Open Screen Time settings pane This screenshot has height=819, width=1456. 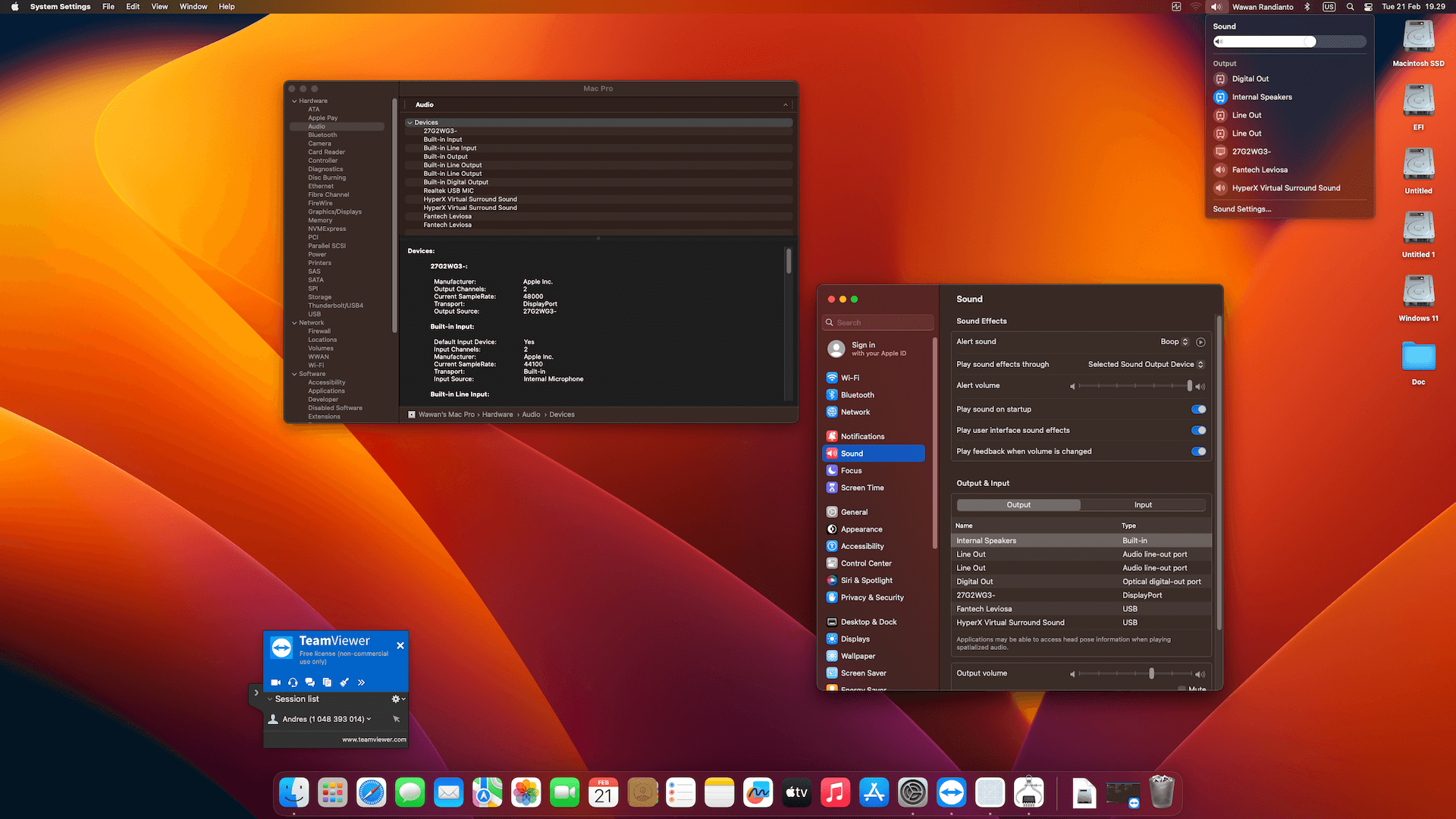pyautogui.click(x=874, y=488)
